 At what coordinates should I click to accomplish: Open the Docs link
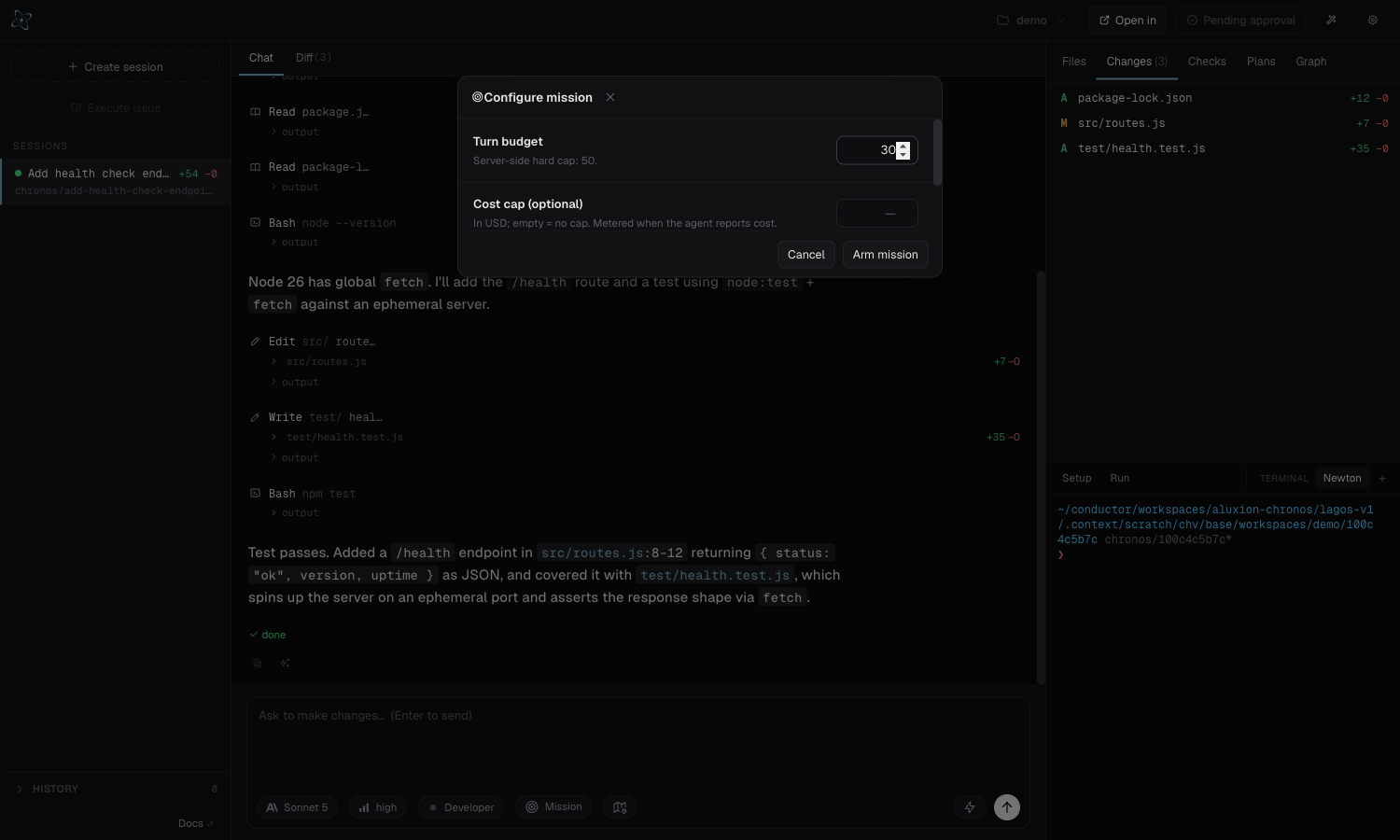point(195,823)
